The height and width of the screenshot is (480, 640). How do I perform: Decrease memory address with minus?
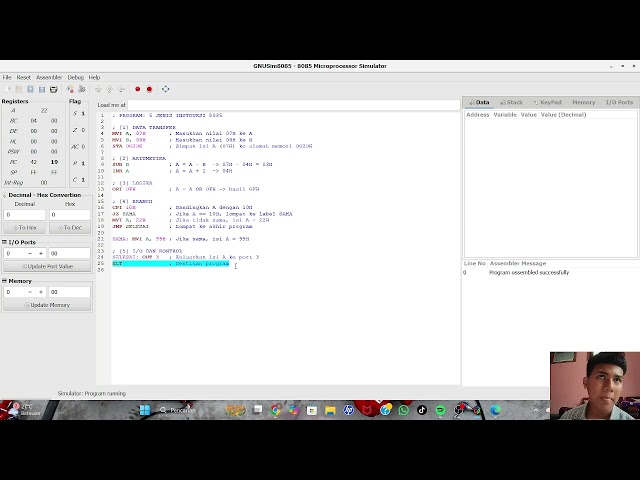[x=30, y=292]
